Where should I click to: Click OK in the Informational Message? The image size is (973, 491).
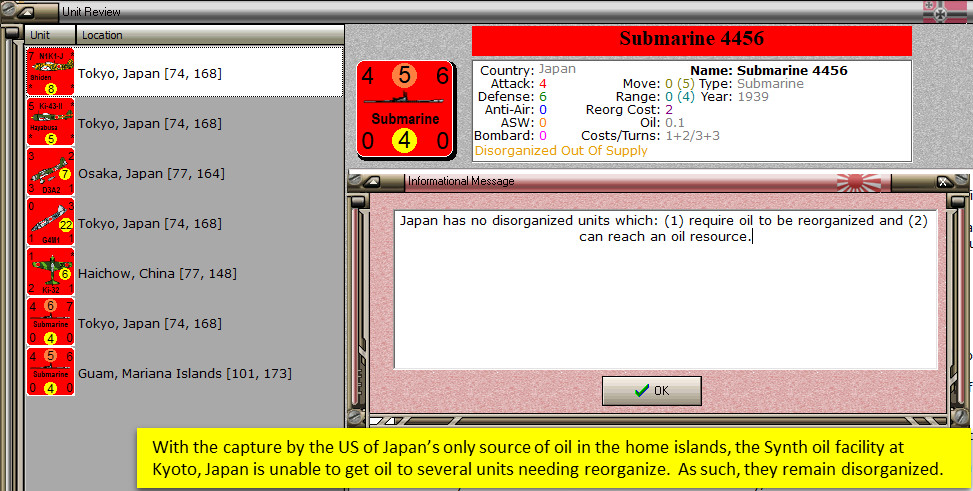click(652, 390)
